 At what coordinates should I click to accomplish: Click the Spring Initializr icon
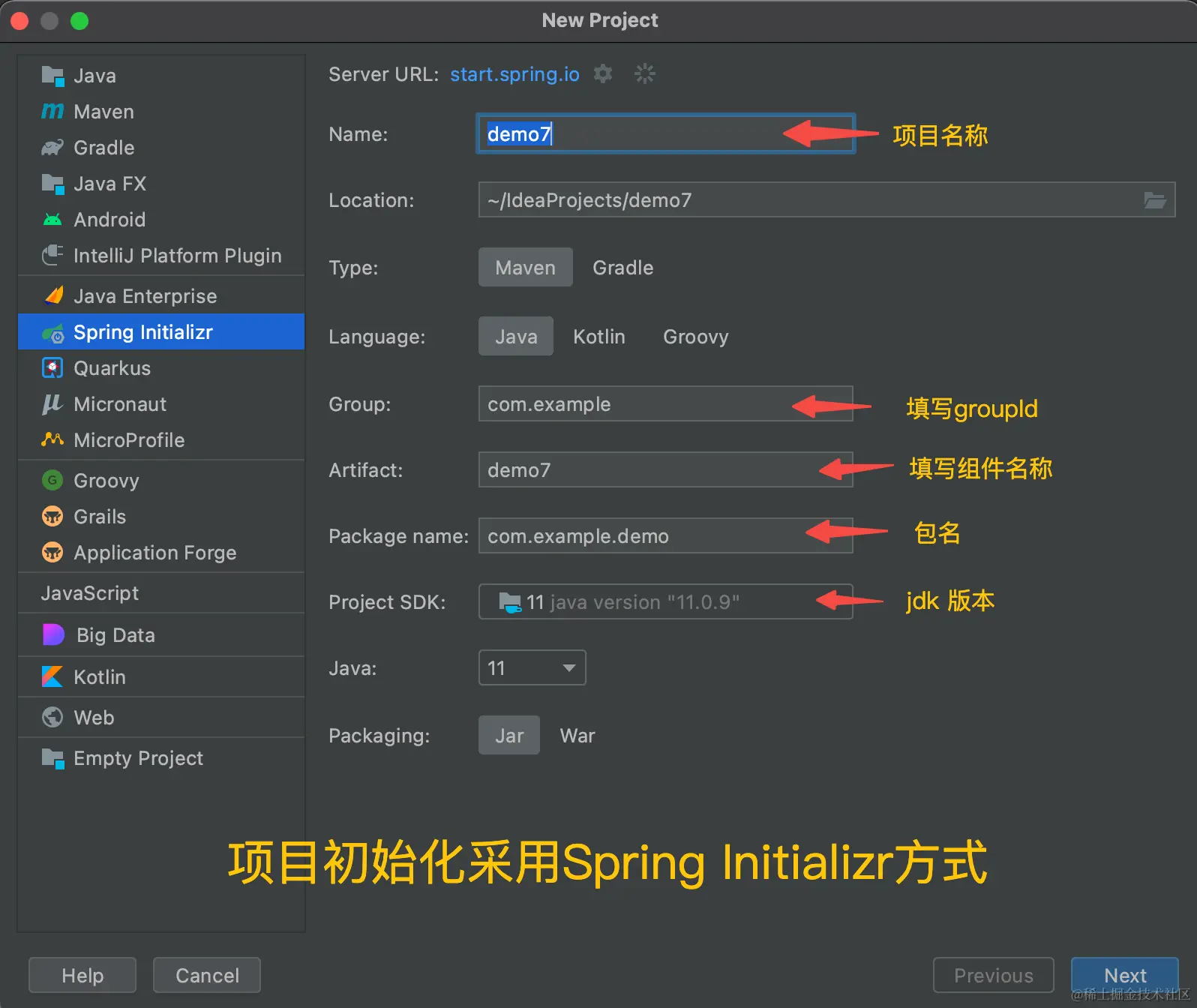52,332
